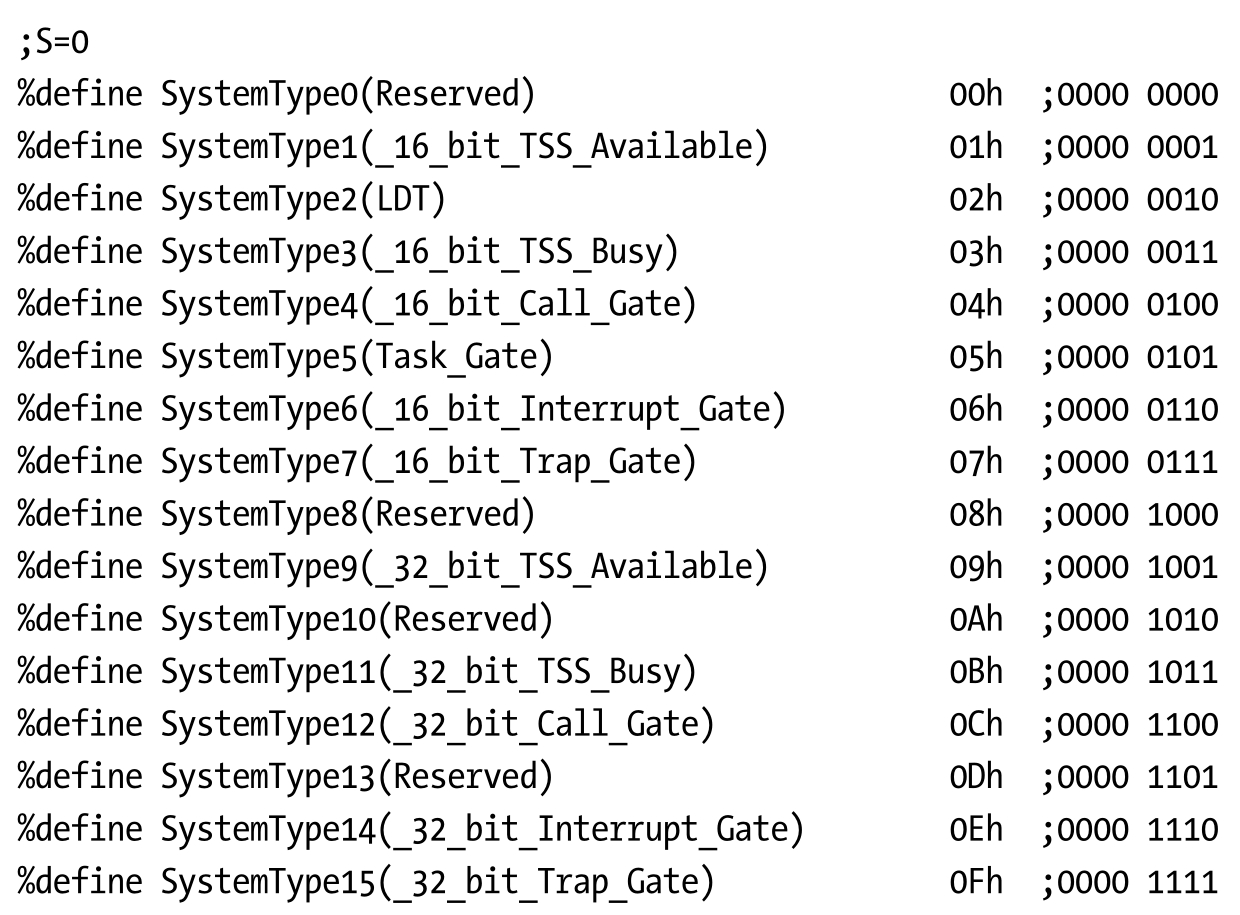The width and height of the screenshot is (1240, 915).
Task: Select the SystemType4(_16_bit_Call_Gate) text
Action: (428, 304)
